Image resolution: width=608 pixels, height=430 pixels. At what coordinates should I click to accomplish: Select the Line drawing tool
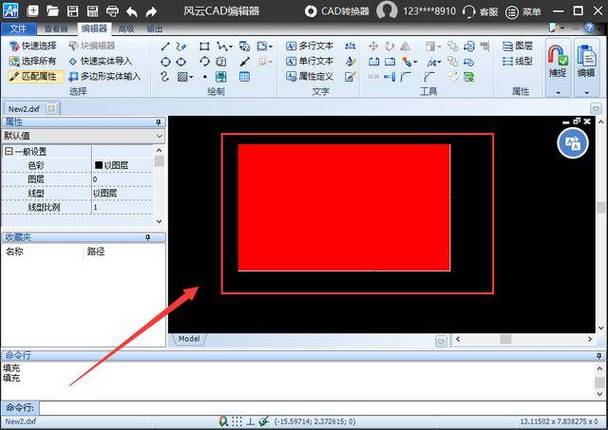[165, 47]
